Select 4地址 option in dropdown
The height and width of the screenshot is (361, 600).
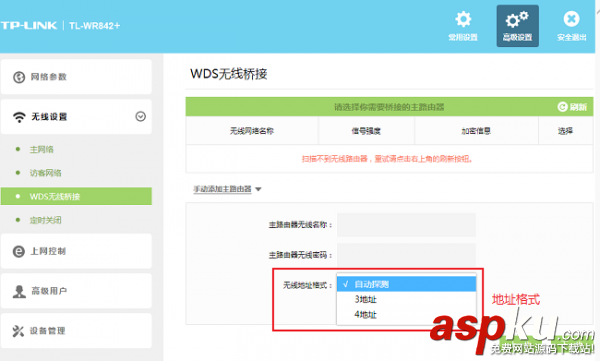(406, 315)
